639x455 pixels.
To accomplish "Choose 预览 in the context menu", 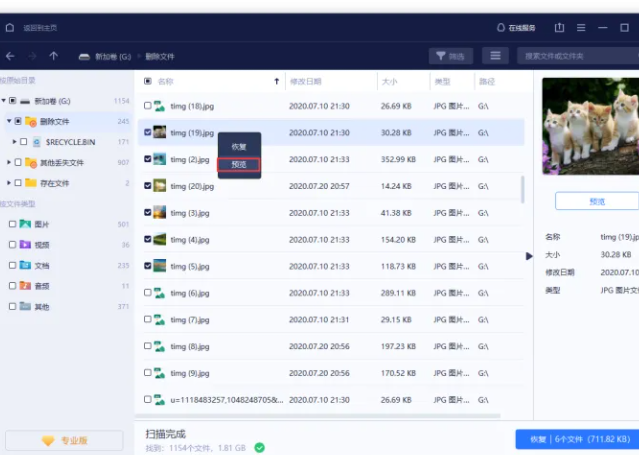I will click(x=239, y=164).
